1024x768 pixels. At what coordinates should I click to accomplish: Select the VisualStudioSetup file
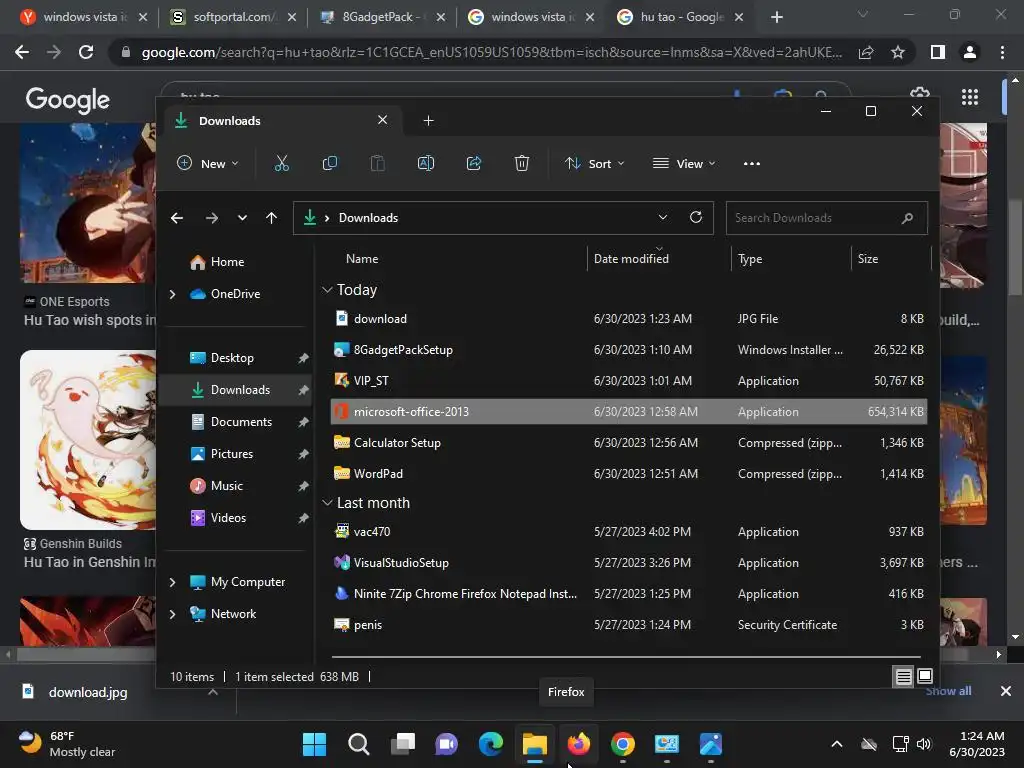(628, 563)
